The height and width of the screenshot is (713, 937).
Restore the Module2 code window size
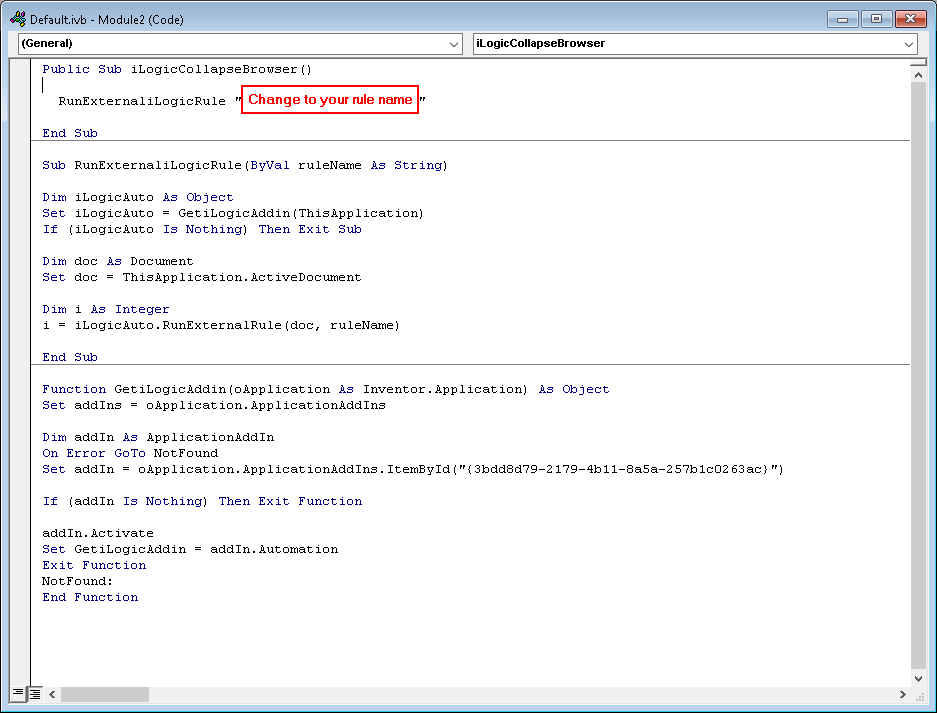tap(876, 18)
